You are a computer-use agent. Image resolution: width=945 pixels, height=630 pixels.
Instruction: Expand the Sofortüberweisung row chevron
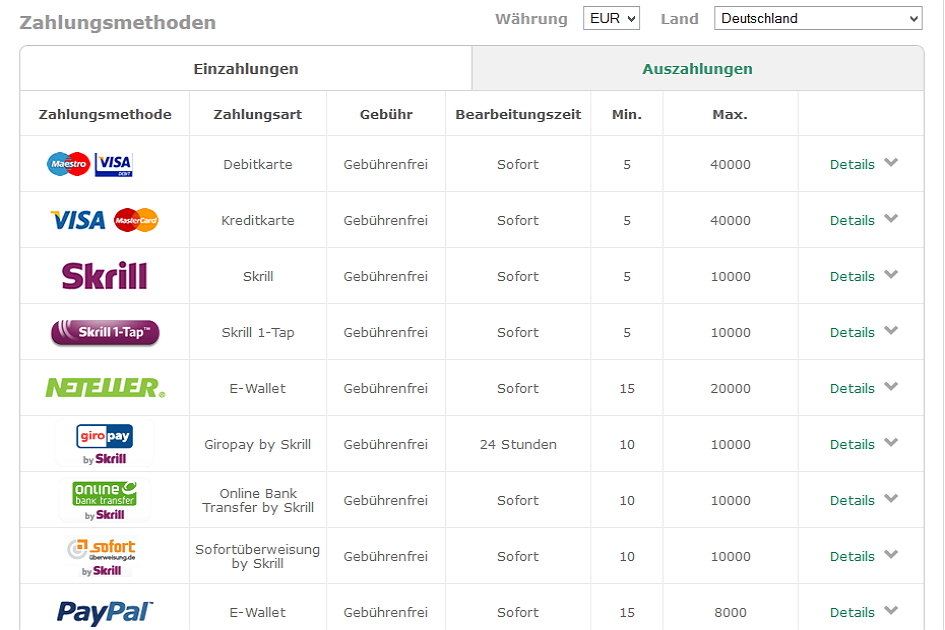pos(891,555)
